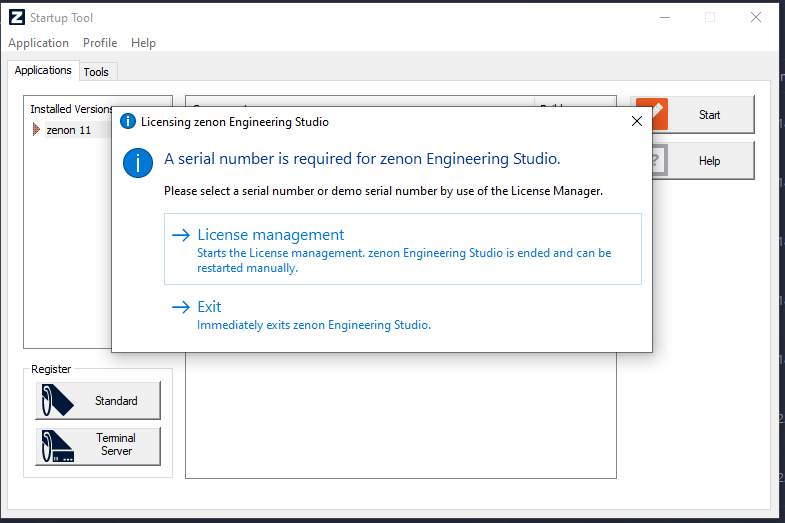The image size is (785, 523).
Task: Click the blue info icon in dialog title
Action: click(128, 121)
